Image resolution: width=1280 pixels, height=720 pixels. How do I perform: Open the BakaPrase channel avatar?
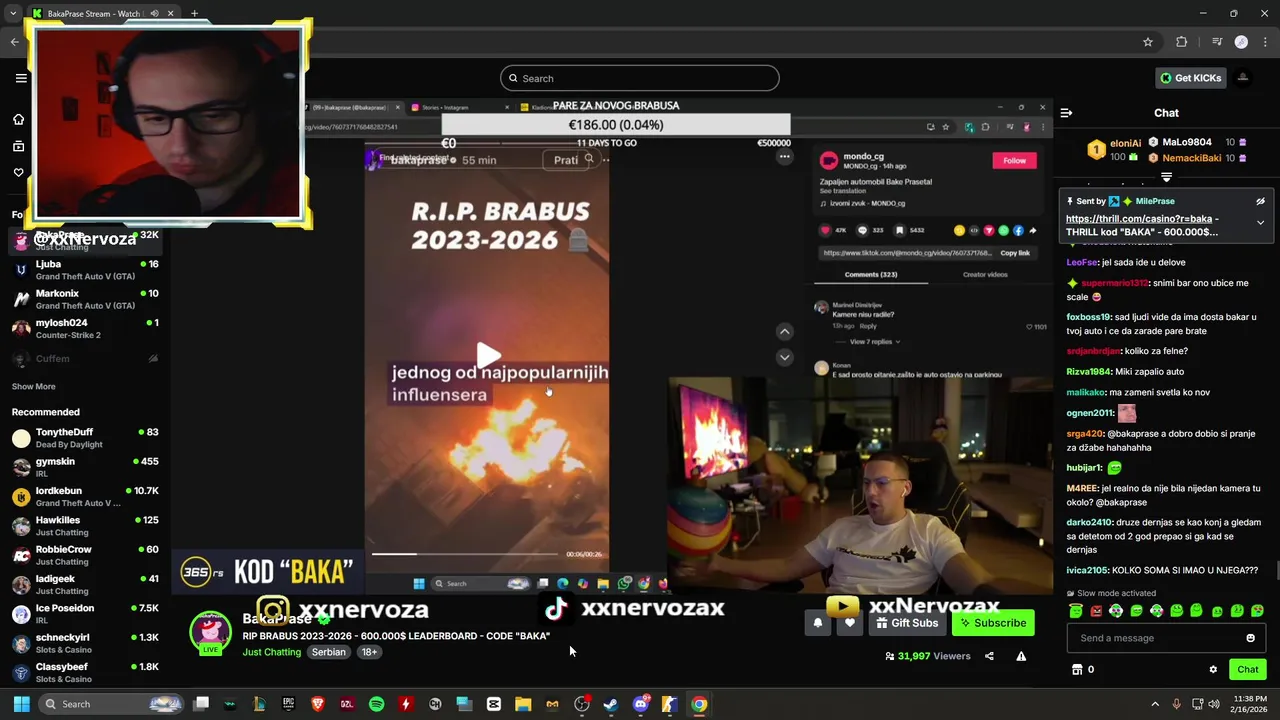click(x=210, y=632)
